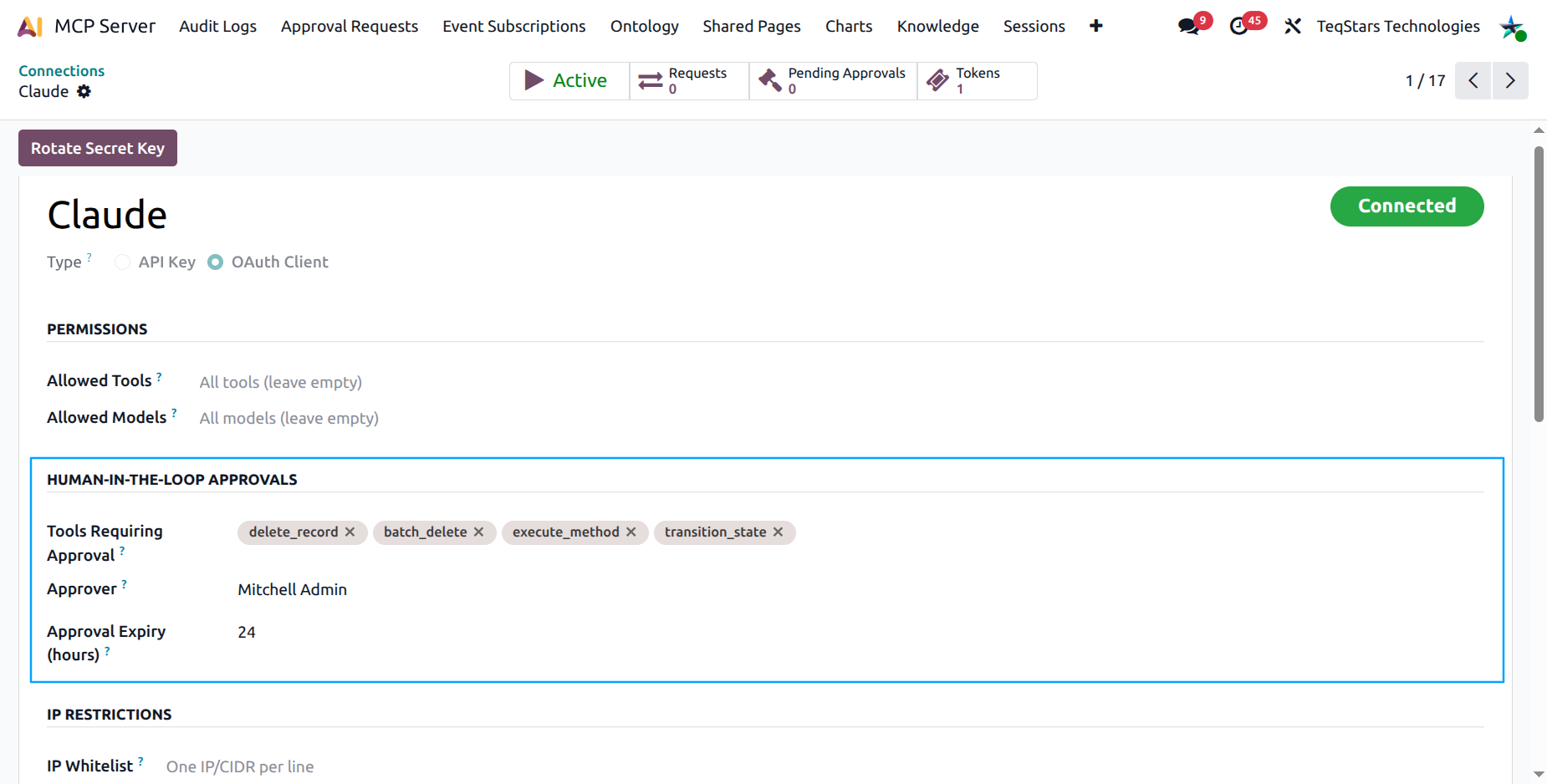
Task: Open the TeqStars Technologies company switcher
Action: (x=1398, y=27)
